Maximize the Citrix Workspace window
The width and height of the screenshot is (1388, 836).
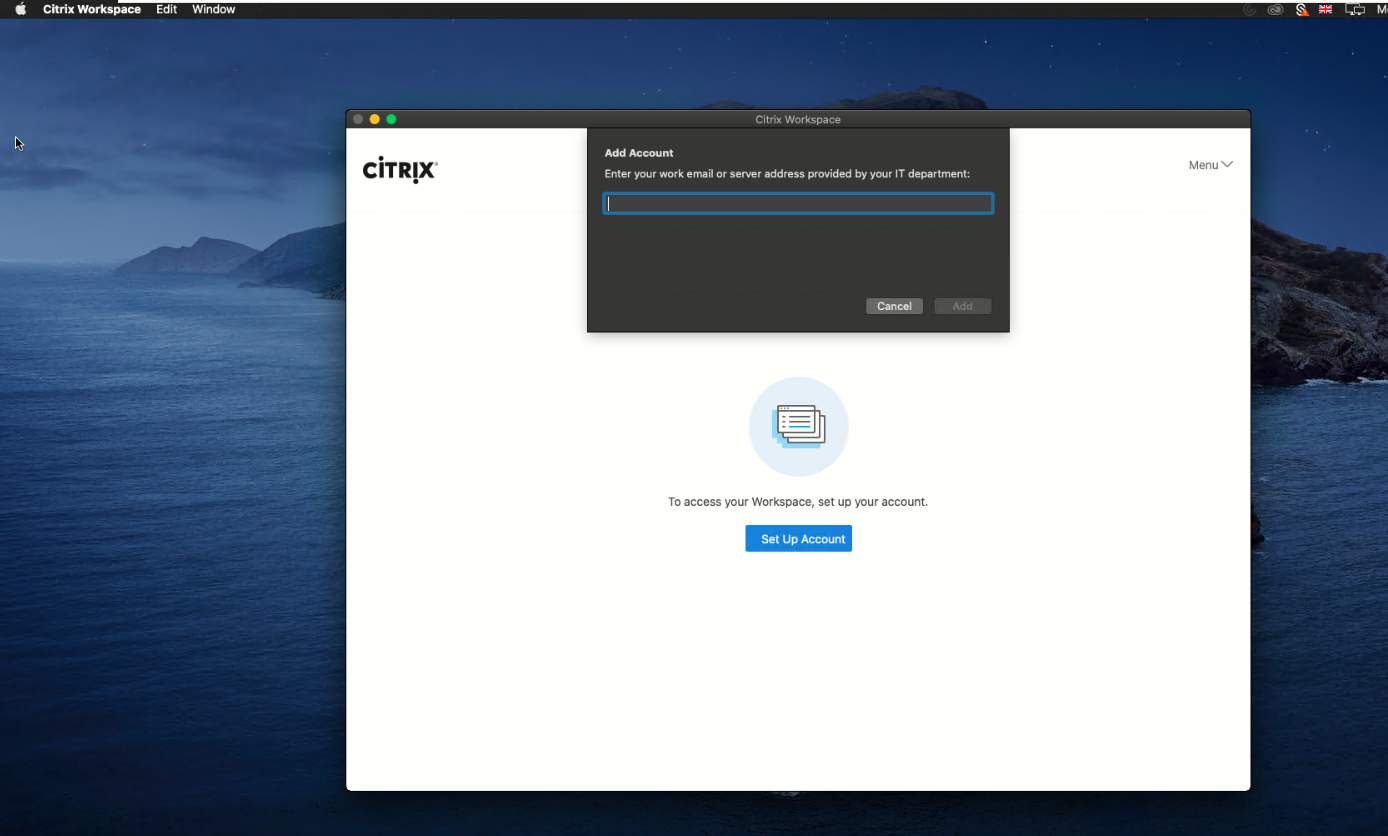[x=392, y=120]
